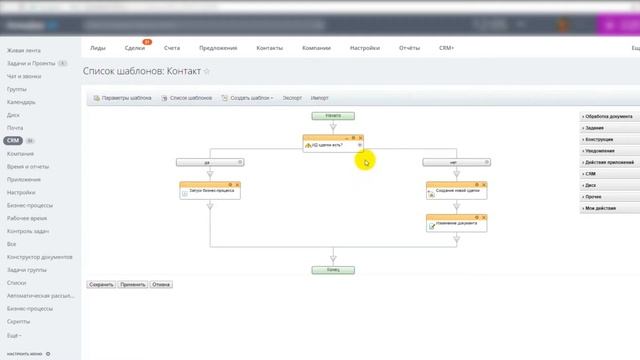Screen dimensions: 640x360
Task: Open "Задачи и Проекты" in the sidebar
Action: [x=31, y=63]
